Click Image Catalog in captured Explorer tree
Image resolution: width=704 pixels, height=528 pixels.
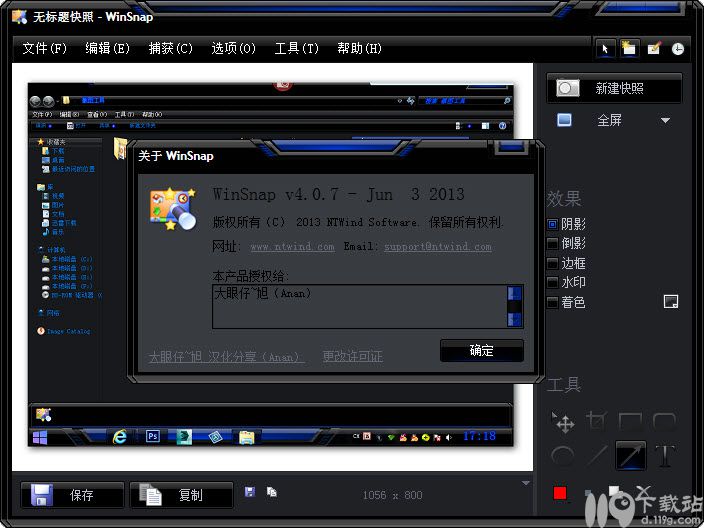(x=69, y=331)
